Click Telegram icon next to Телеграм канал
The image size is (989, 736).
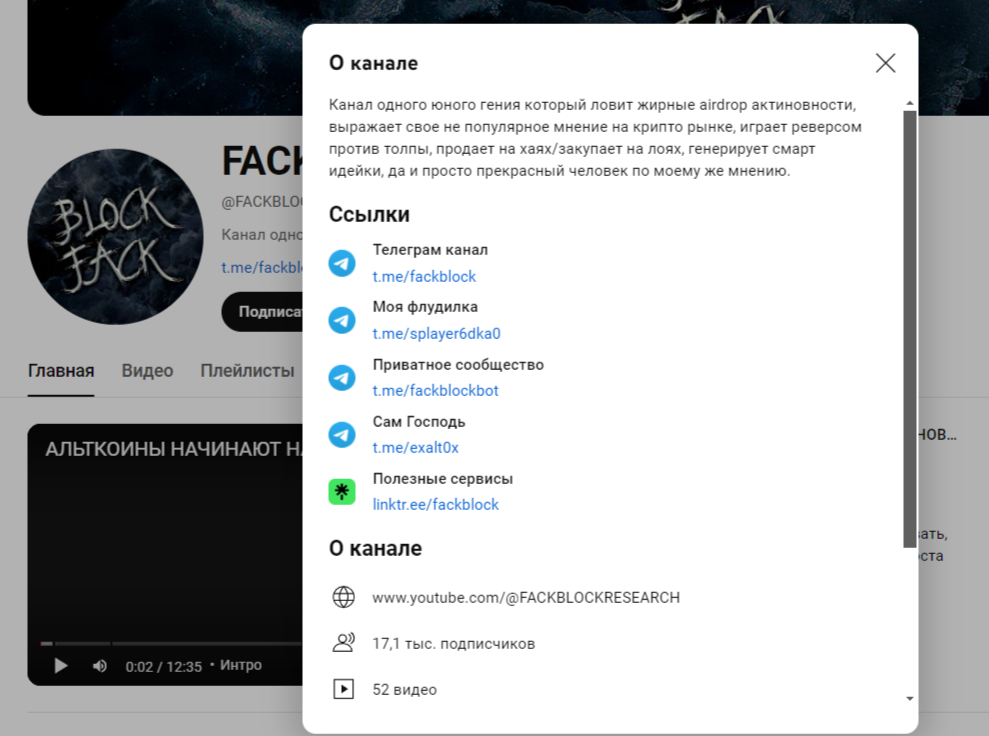pyautogui.click(x=342, y=263)
